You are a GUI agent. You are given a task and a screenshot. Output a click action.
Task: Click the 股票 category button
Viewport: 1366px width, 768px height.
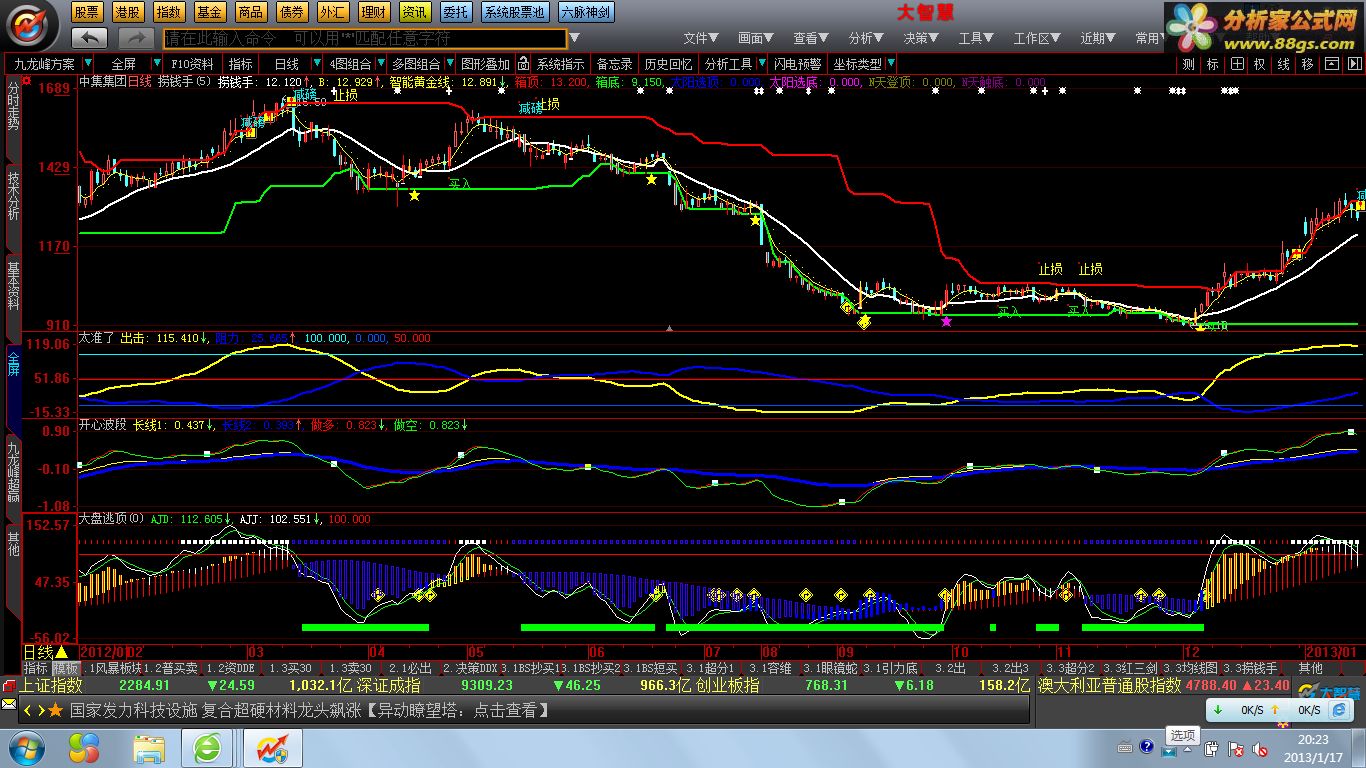(87, 12)
